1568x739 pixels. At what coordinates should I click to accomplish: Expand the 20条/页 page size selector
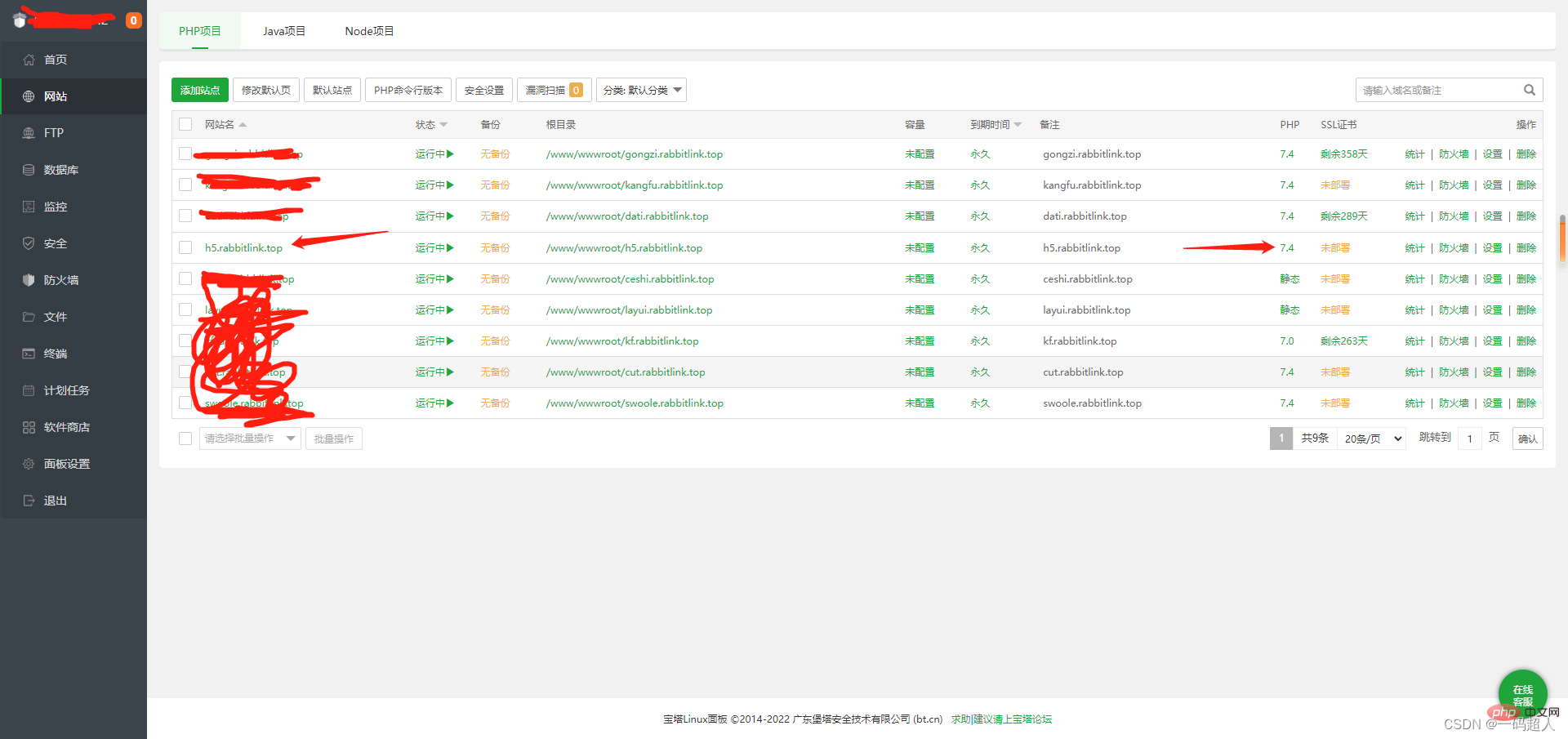(1372, 439)
